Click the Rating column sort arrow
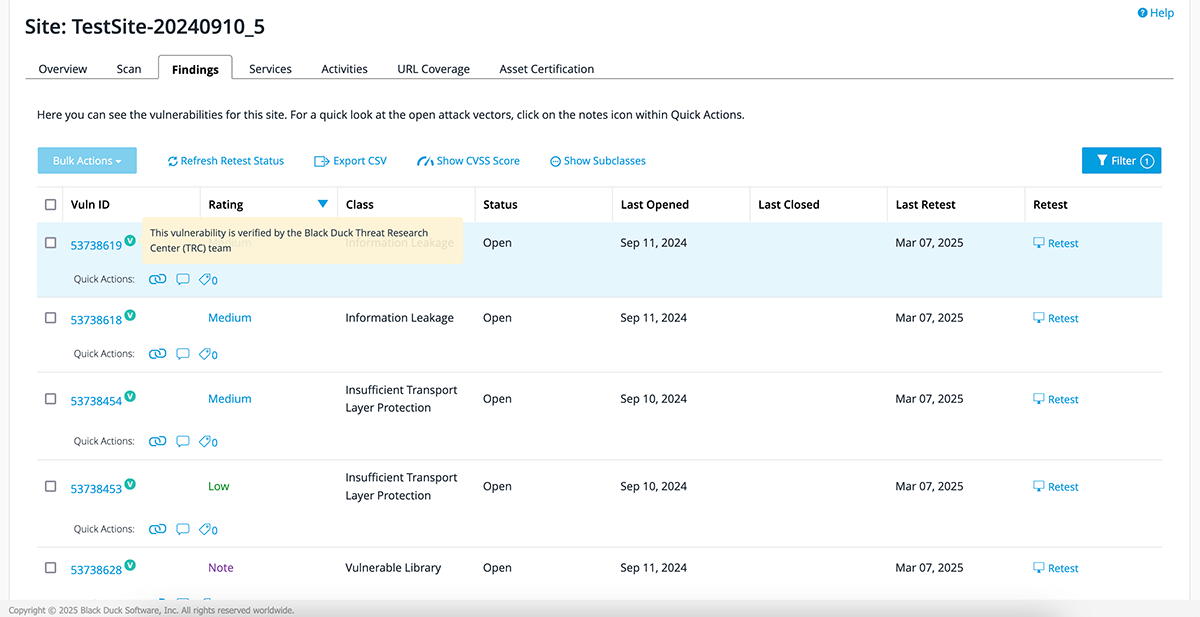Image resolution: width=1200 pixels, height=617 pixels. coord(322,203)
